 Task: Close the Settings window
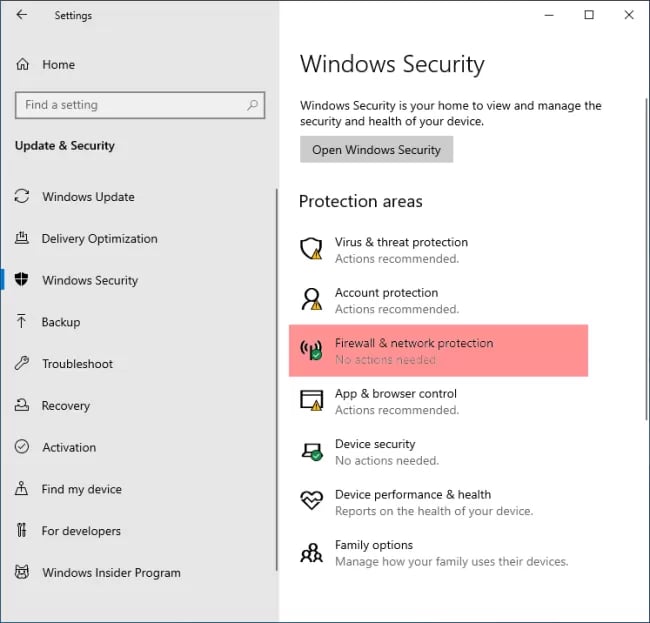629,15
